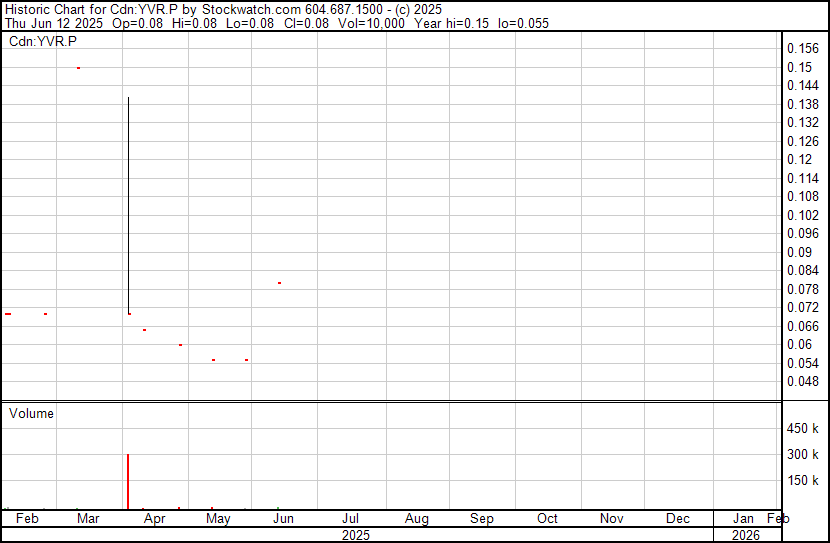Select the 450 k volume axis label
The width and height of the screenshot is (830, 543).
click(x=802, y=428)
